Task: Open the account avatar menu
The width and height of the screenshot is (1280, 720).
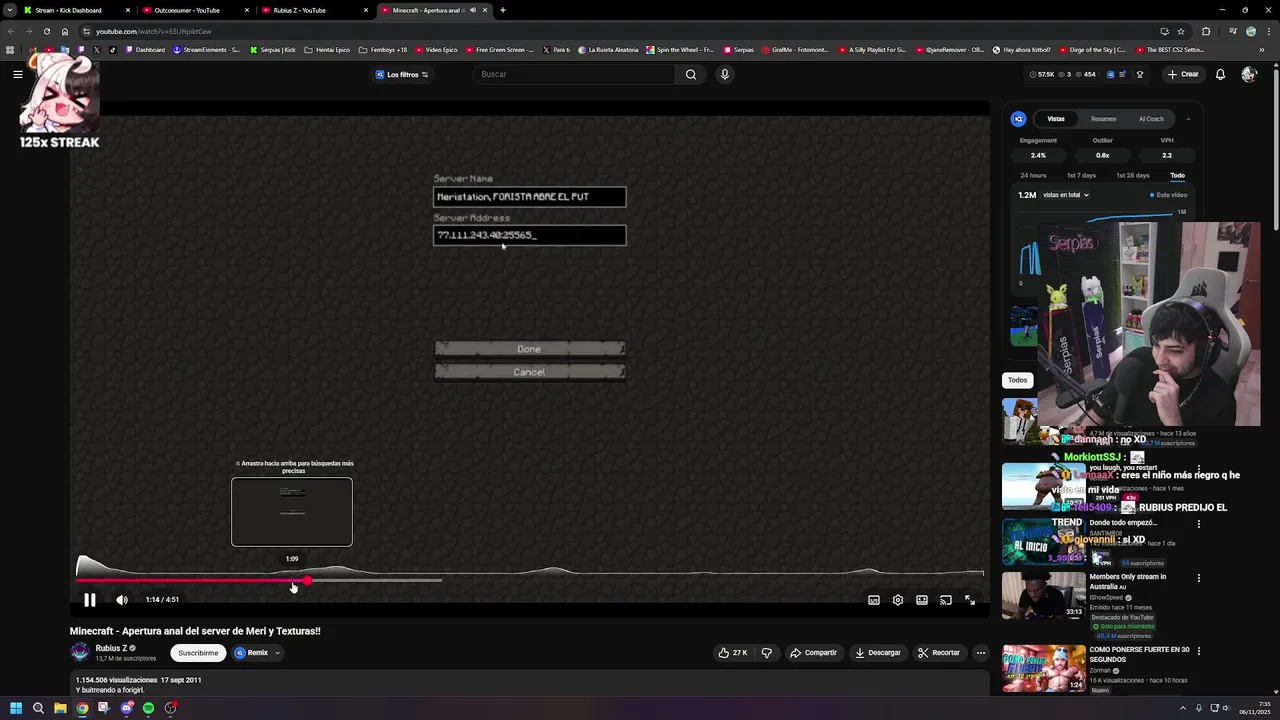Action: tap(1249, 74)
